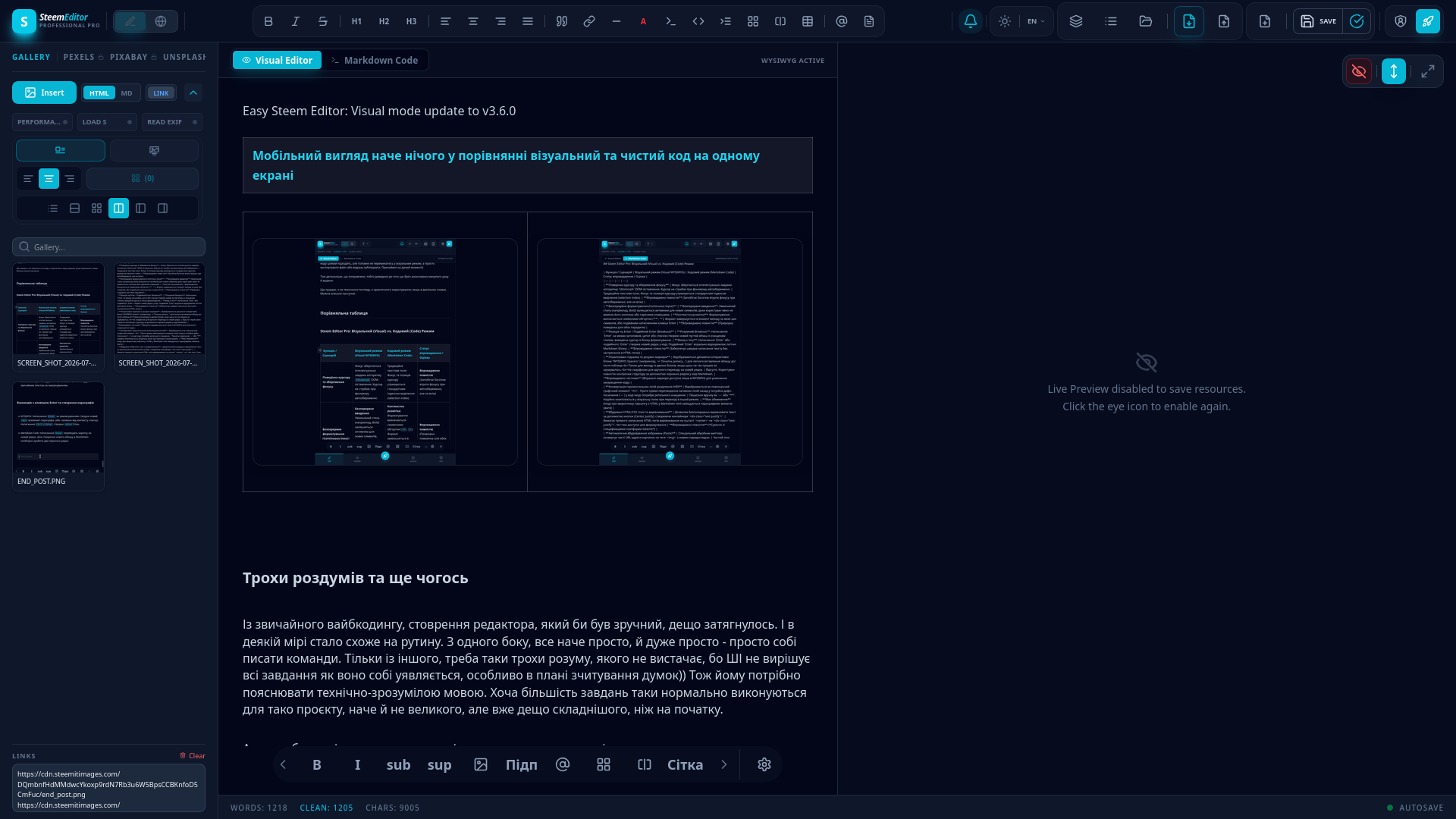Open the folder icon in the toolbar
The height and width of the screenshot is (819, 1456).
coord(1146,21)
